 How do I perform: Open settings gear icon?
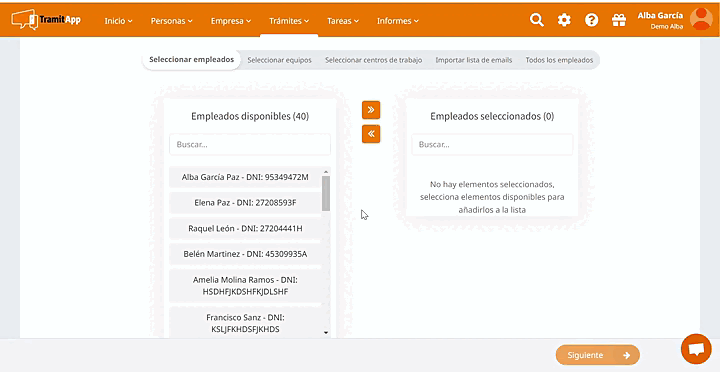(564, 20)
